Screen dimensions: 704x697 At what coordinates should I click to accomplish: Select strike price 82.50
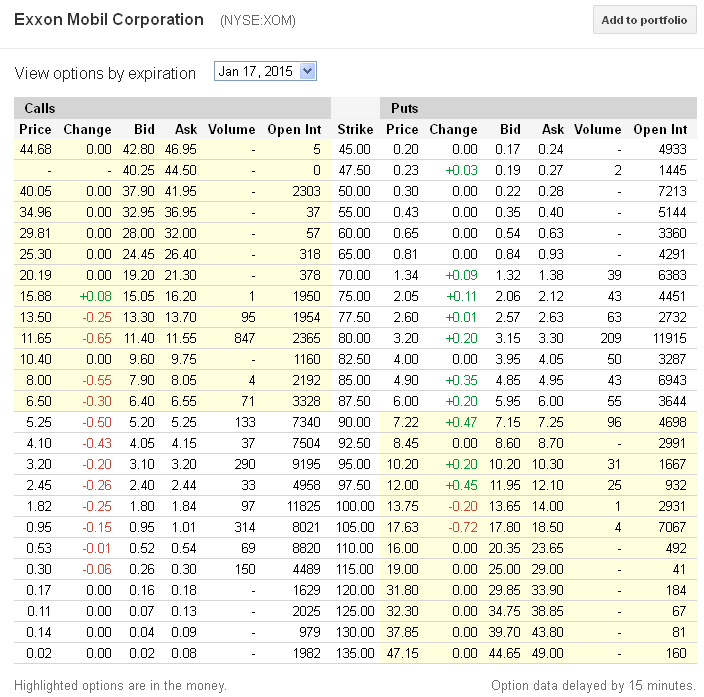point(354,359)
